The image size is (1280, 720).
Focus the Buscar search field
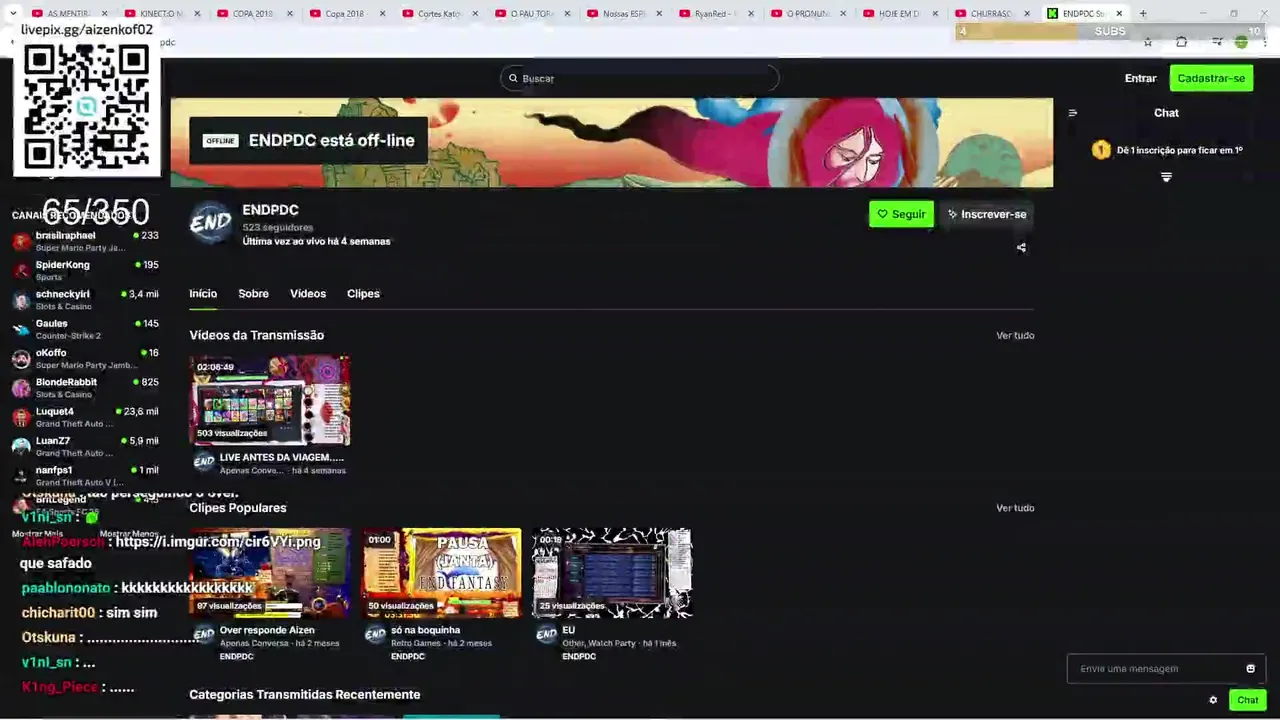[640, 78]
